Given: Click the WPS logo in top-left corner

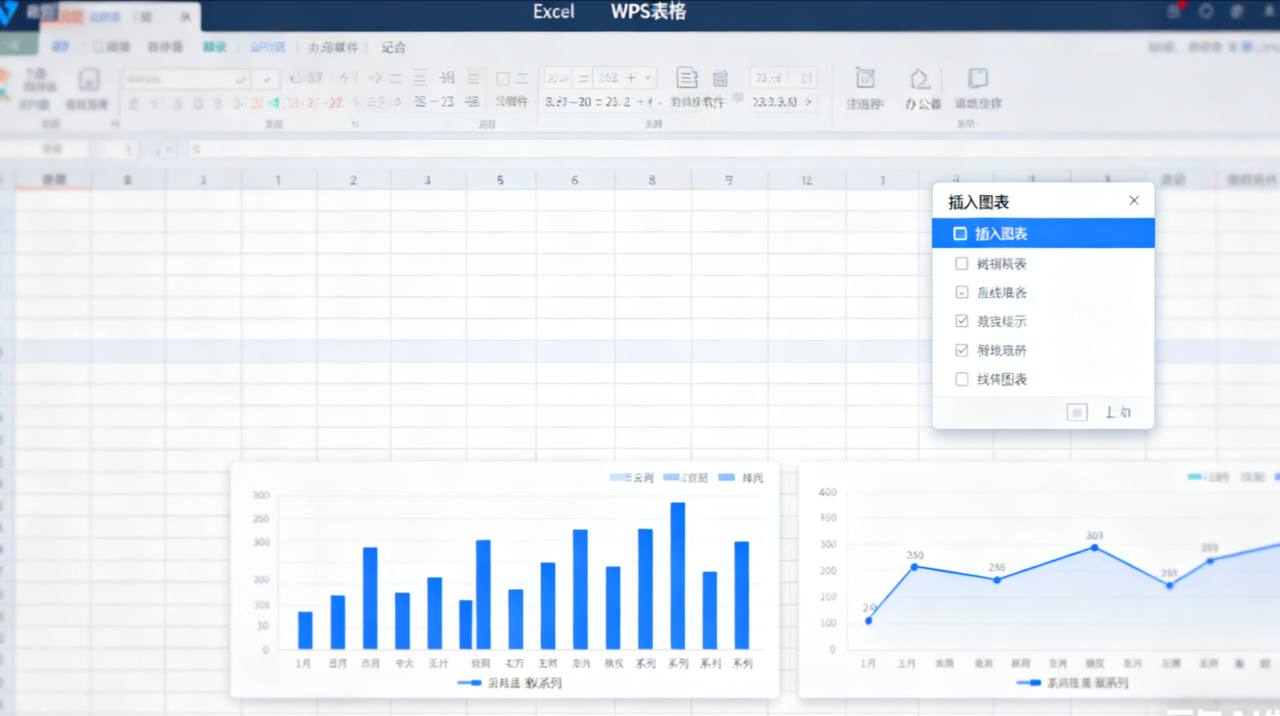Looking at the screenshot, I should click(x=10, y=12).
